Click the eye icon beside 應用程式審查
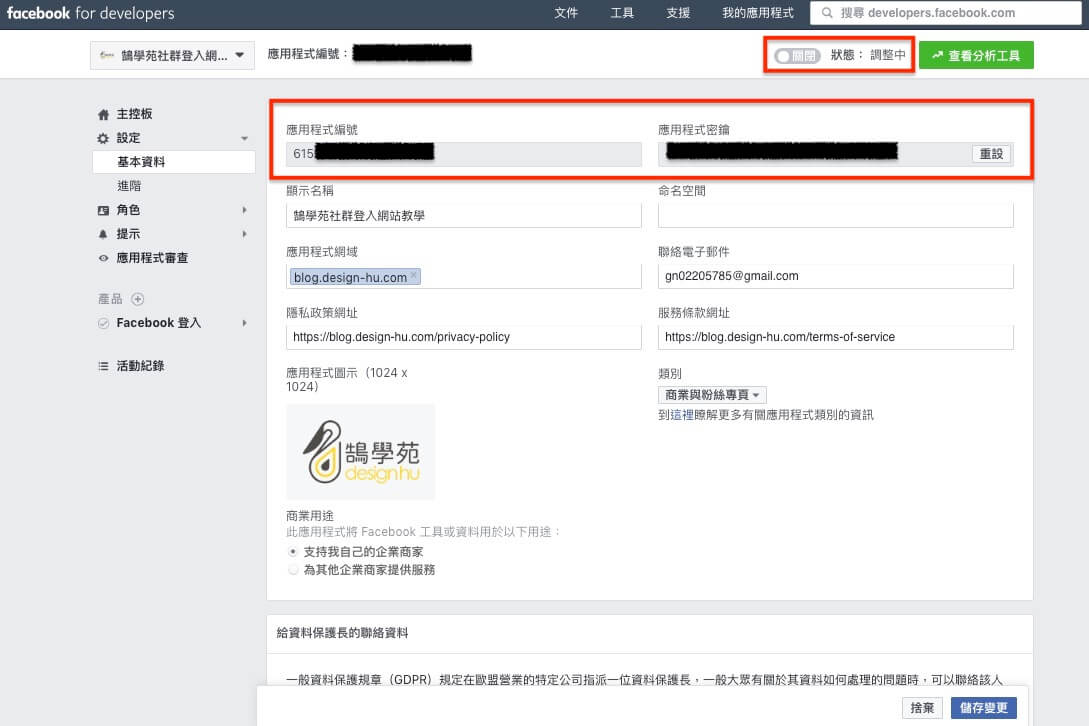The image size is (1089, 726). (x=103, y=258)
